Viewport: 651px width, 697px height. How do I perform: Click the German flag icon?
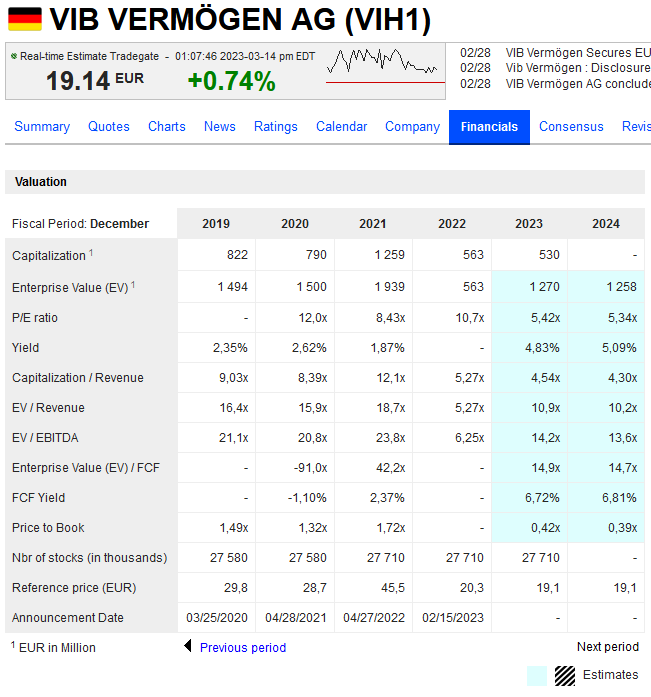coord(25,18)
